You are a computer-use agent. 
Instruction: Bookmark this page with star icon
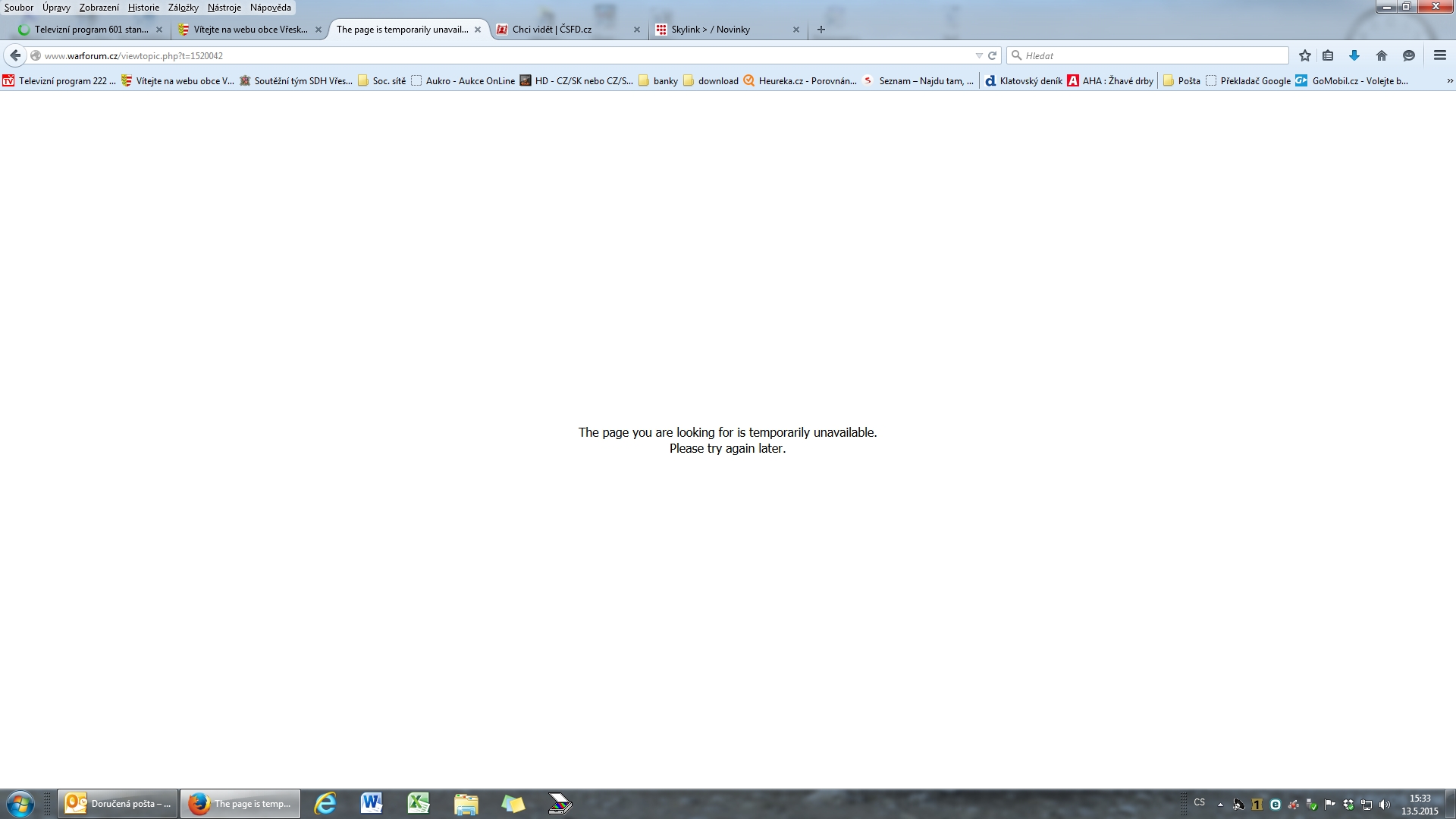(x=1304, y=55)
